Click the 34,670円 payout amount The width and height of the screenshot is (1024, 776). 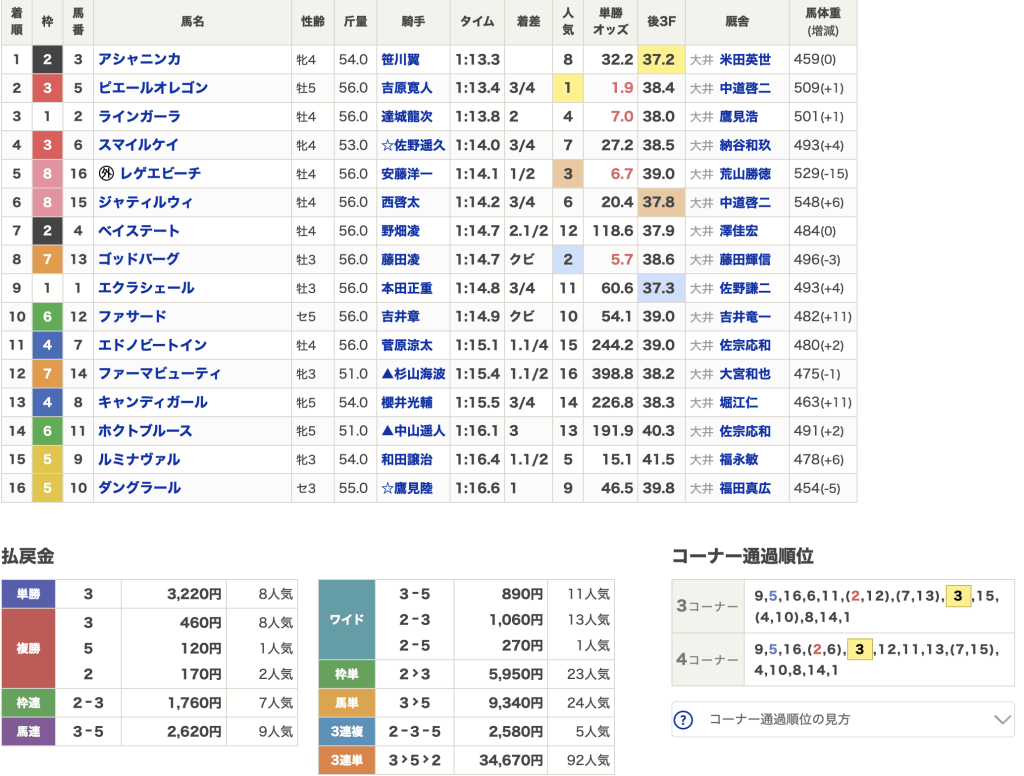click(x=511, y=760)
